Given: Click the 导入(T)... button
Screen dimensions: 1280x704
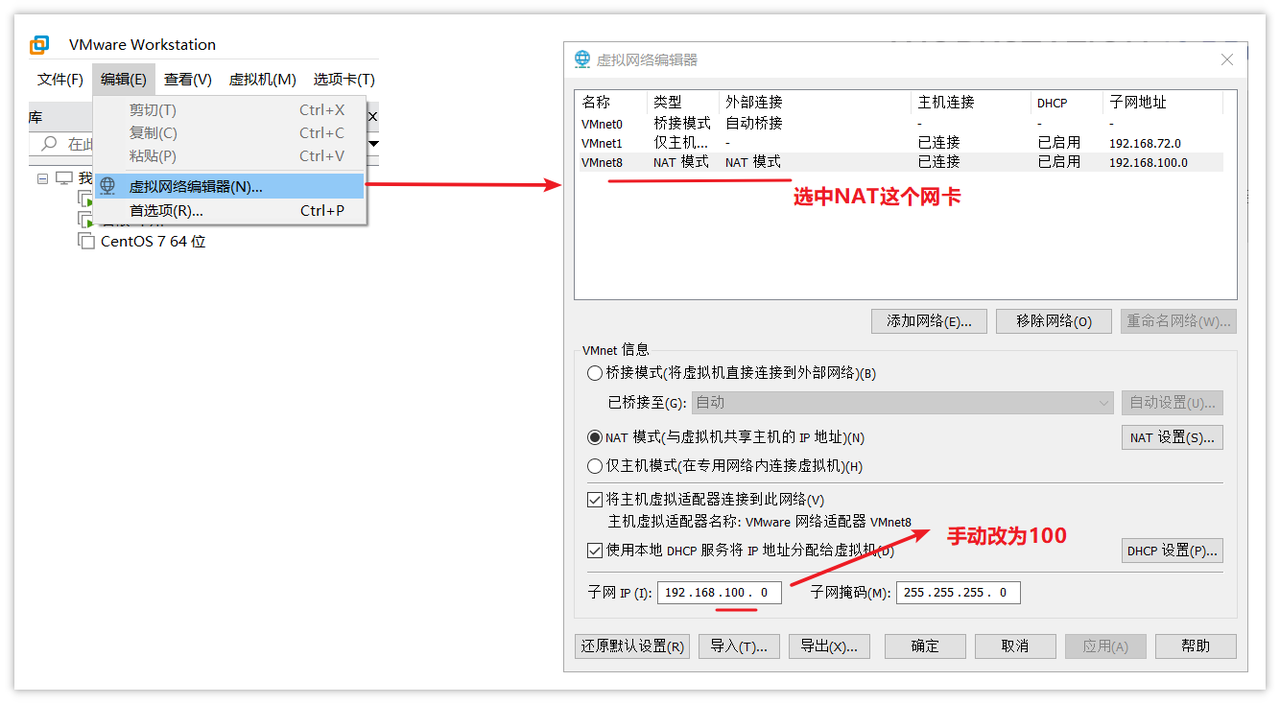Looking at the screenshot, I should pyautogui.click(x=738, y=646).
